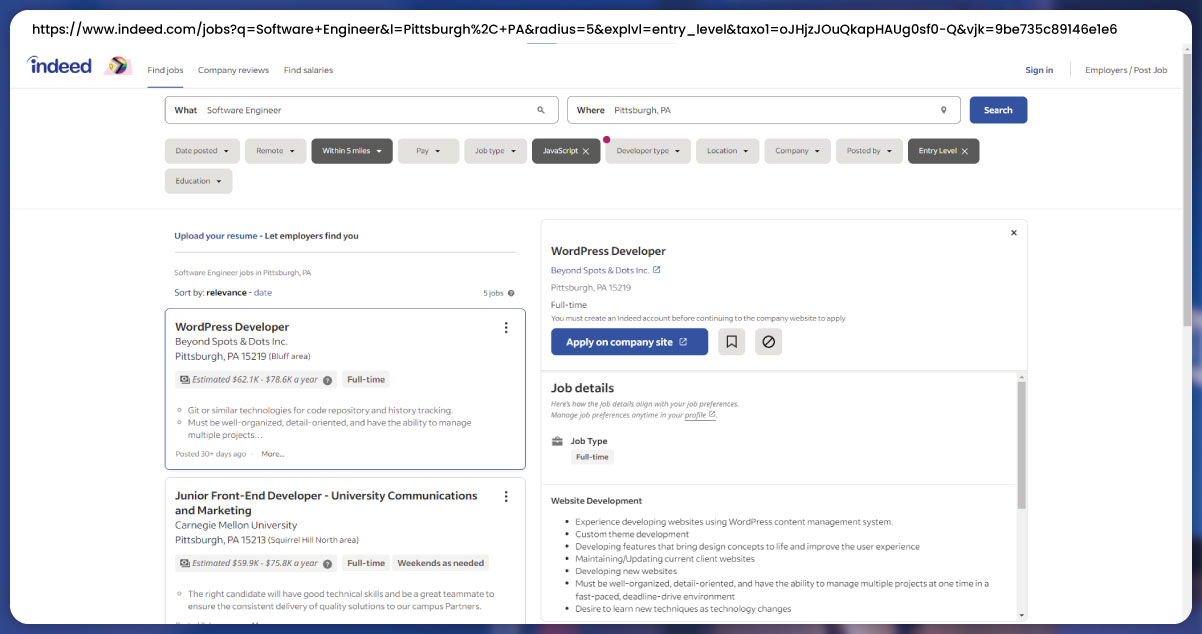Screen dimensions: 1202x634
Task: Click the Full-time tag in Job details
Action: tap(591, 457)
